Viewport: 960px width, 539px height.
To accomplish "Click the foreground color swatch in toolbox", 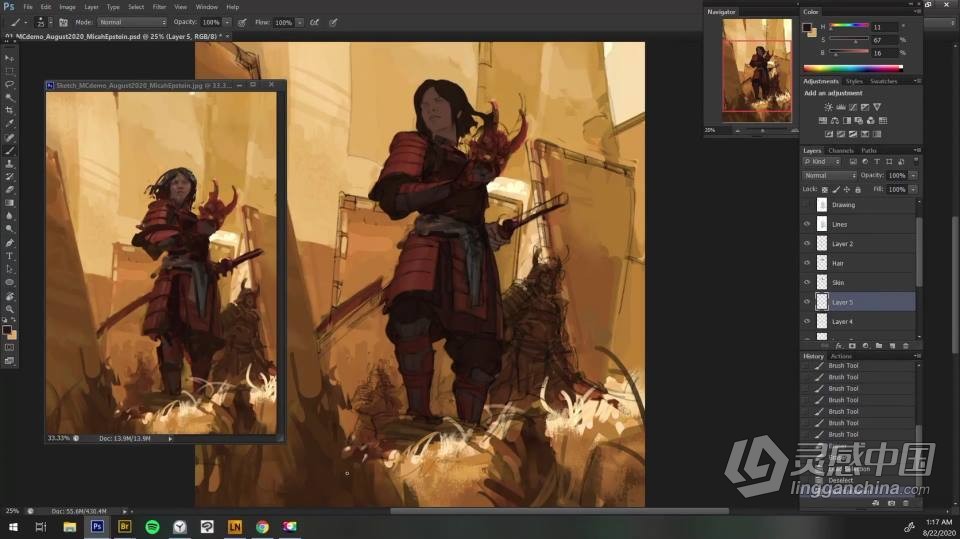I will (7, 331).
